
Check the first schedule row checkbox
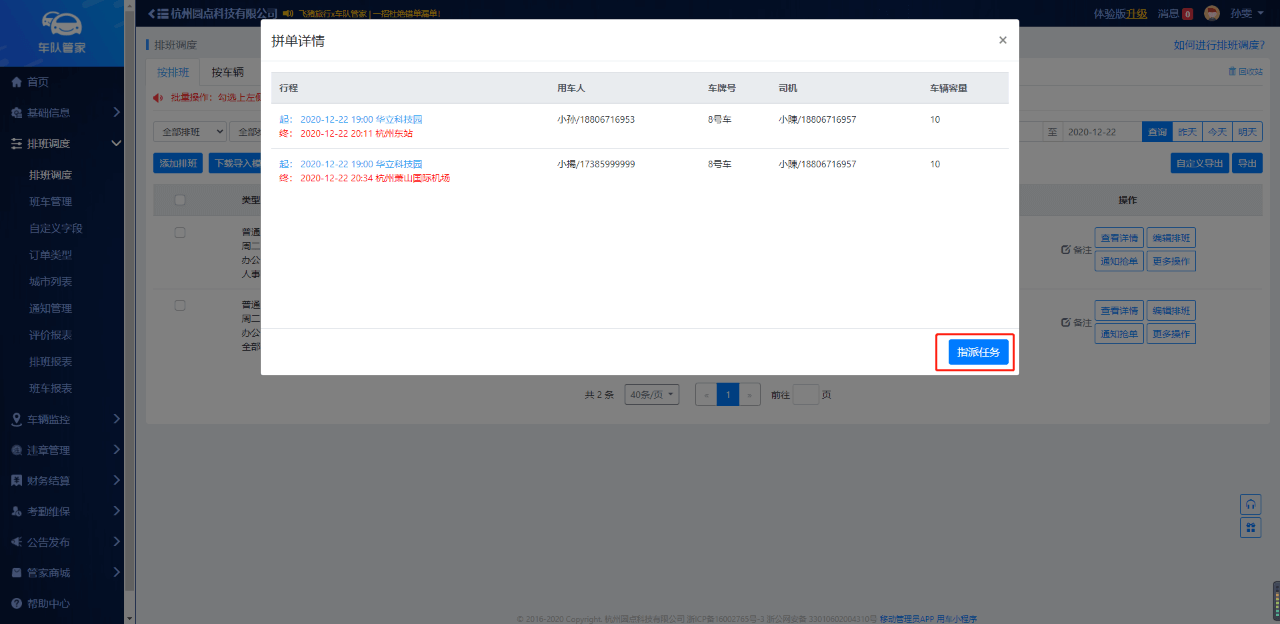pos(180,233)
